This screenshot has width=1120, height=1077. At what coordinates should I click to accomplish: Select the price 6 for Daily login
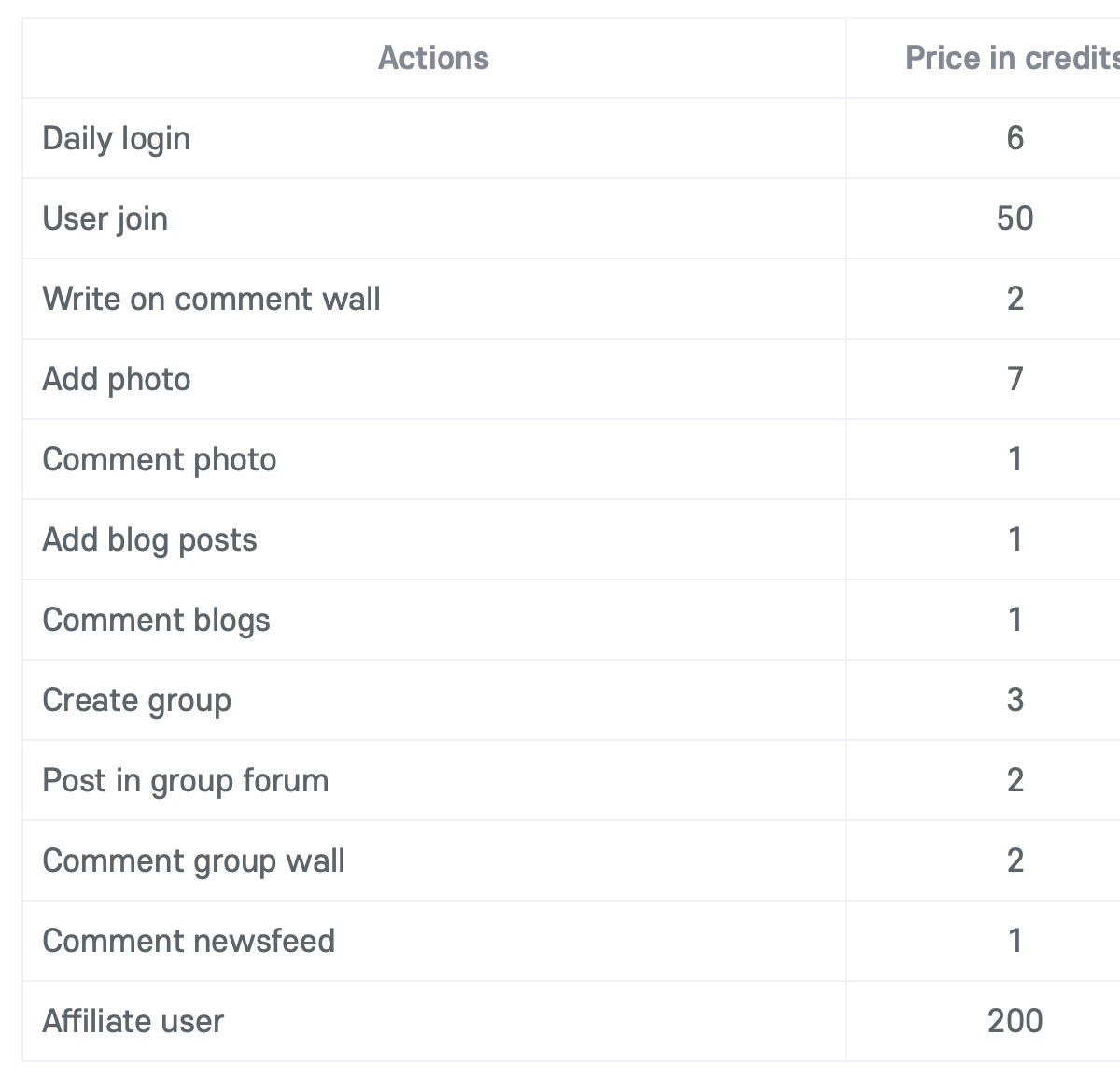pyautogui.click(x=1015, y=138)
